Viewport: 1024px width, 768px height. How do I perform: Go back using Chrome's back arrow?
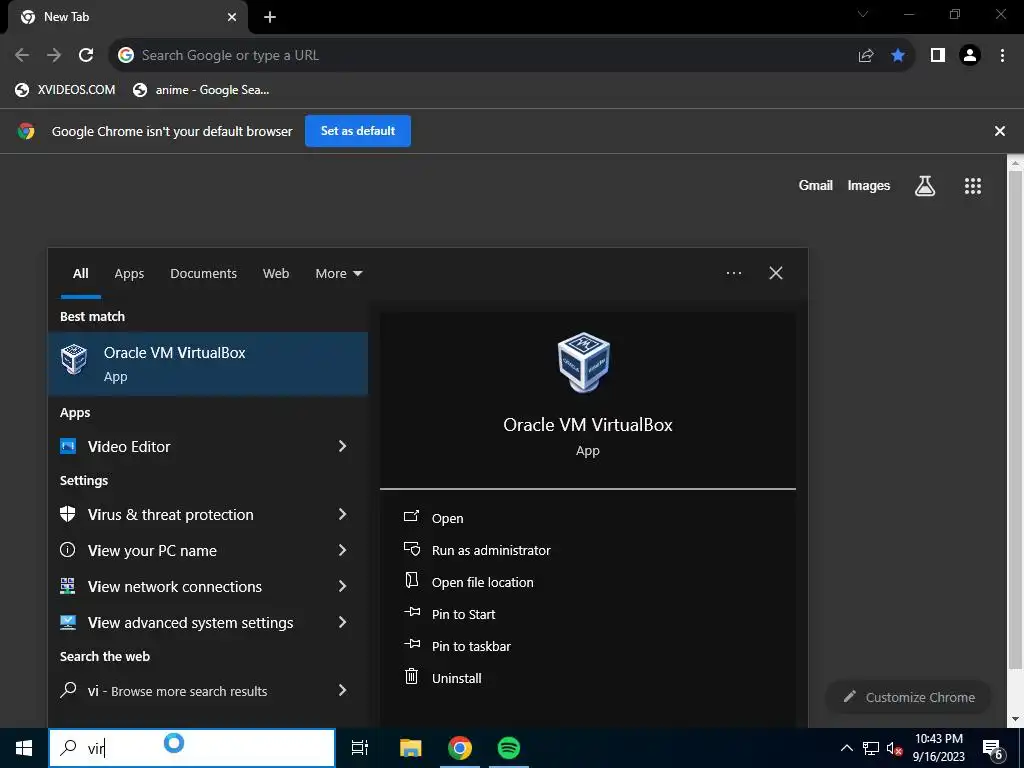[22, 55]
